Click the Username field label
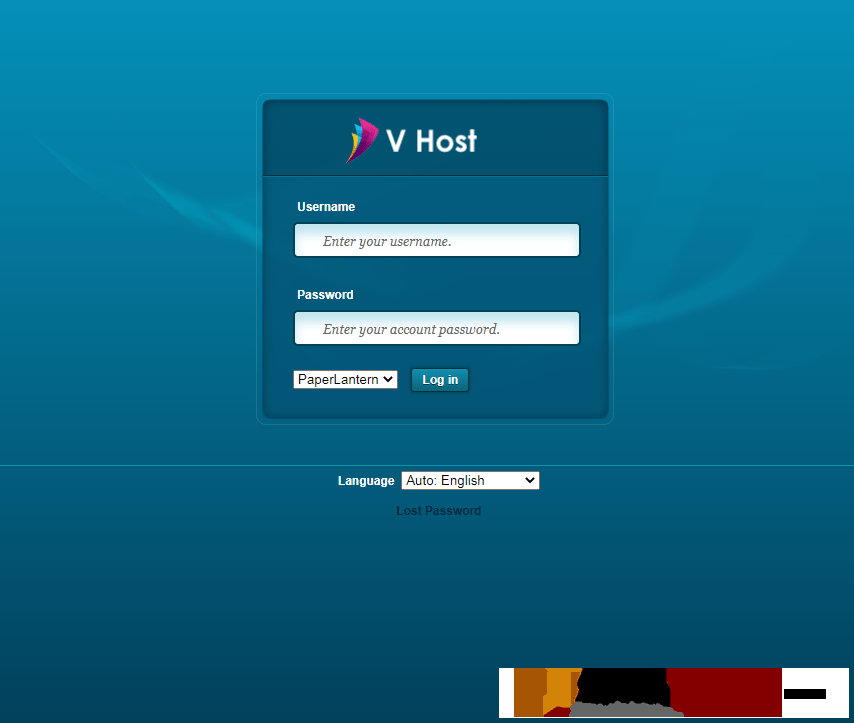The width and height of the screenshot is (854, 723). pos(326,207)
